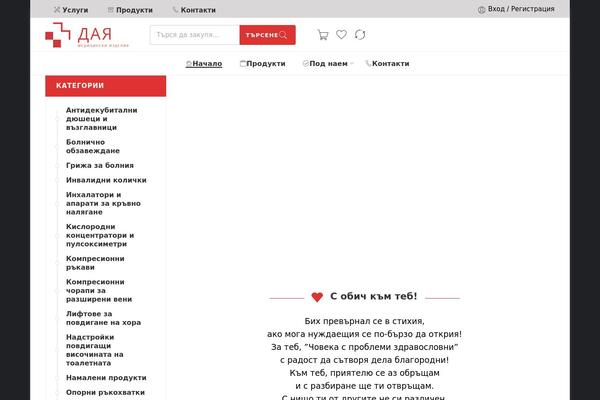The width and height of the screenshot is (600, 400).
Task: Open Болнично обзавеждане category
Action: pyautogui.click(x=93, y=146)
